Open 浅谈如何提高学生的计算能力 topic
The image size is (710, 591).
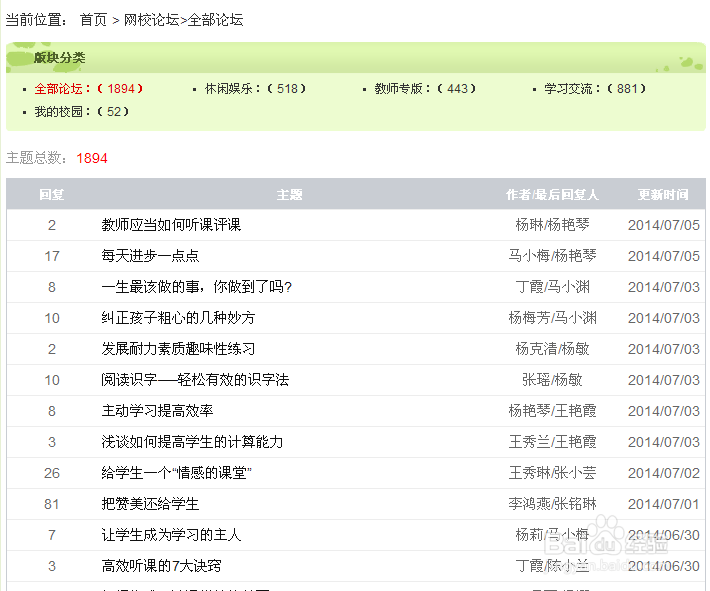(192, 442)
